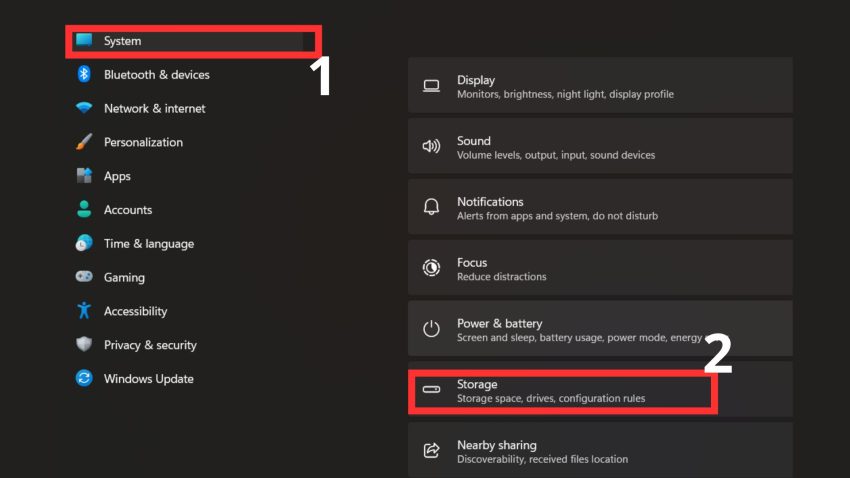Viewport: 850px width, 478px height.
Task: Click 'Alerts from apps and system' text
Action: [x=557, y=216]
